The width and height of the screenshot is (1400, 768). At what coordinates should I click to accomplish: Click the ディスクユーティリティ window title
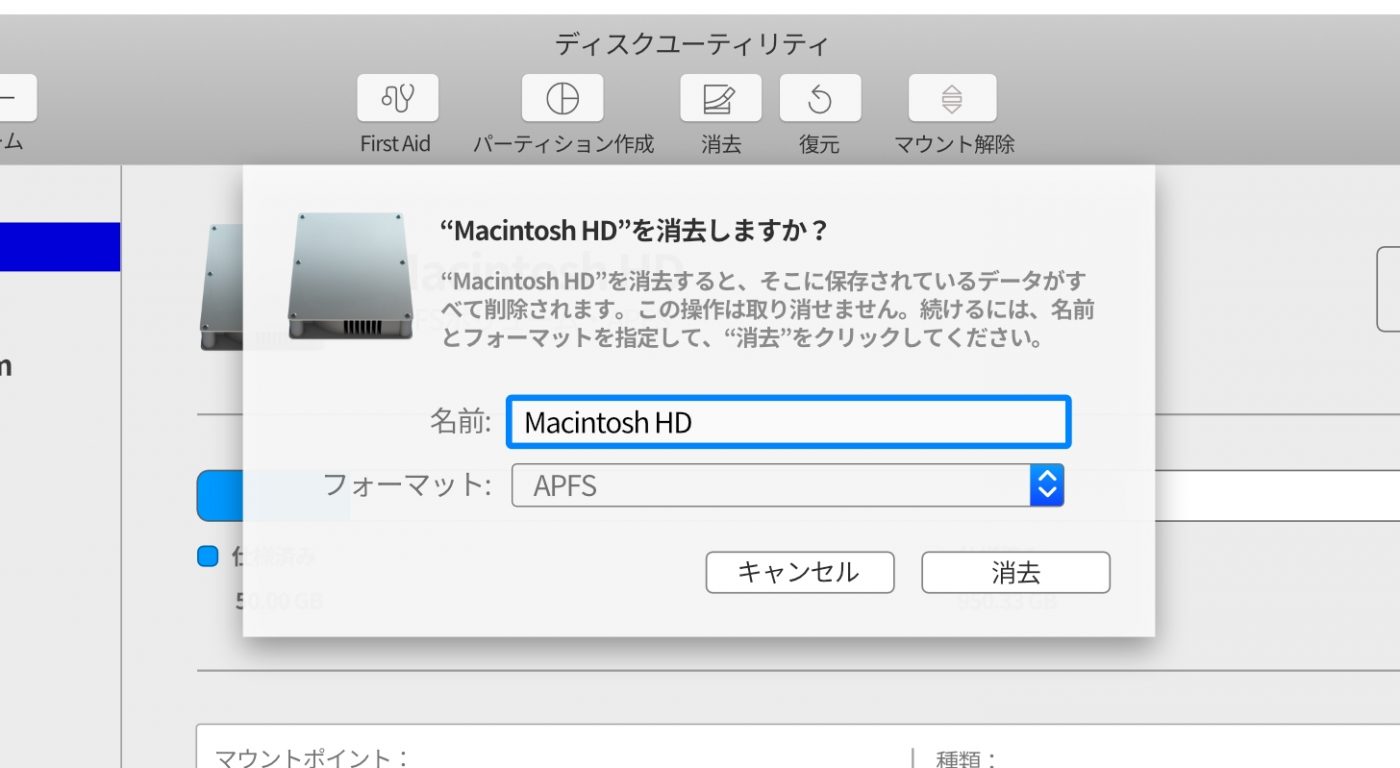tap(692, 44)
